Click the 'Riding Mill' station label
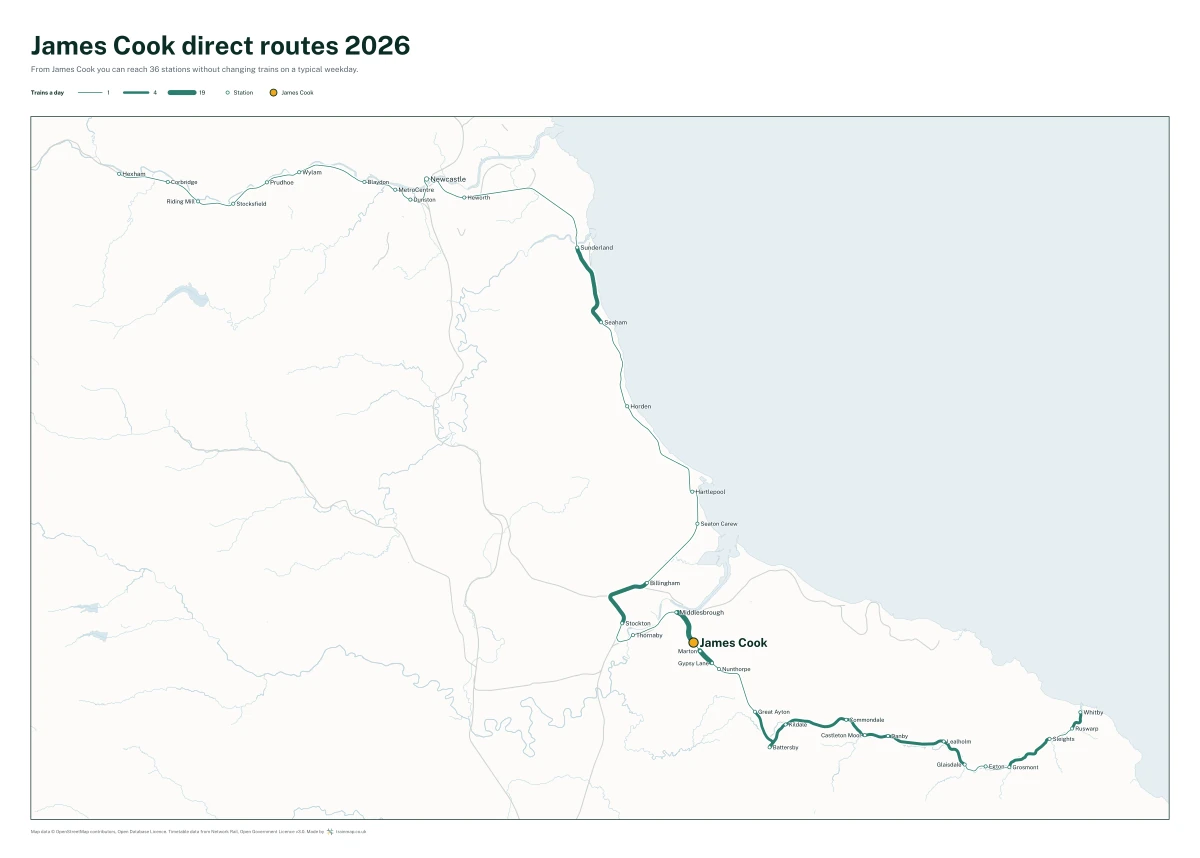1200x858 pixels. (180, 201)
